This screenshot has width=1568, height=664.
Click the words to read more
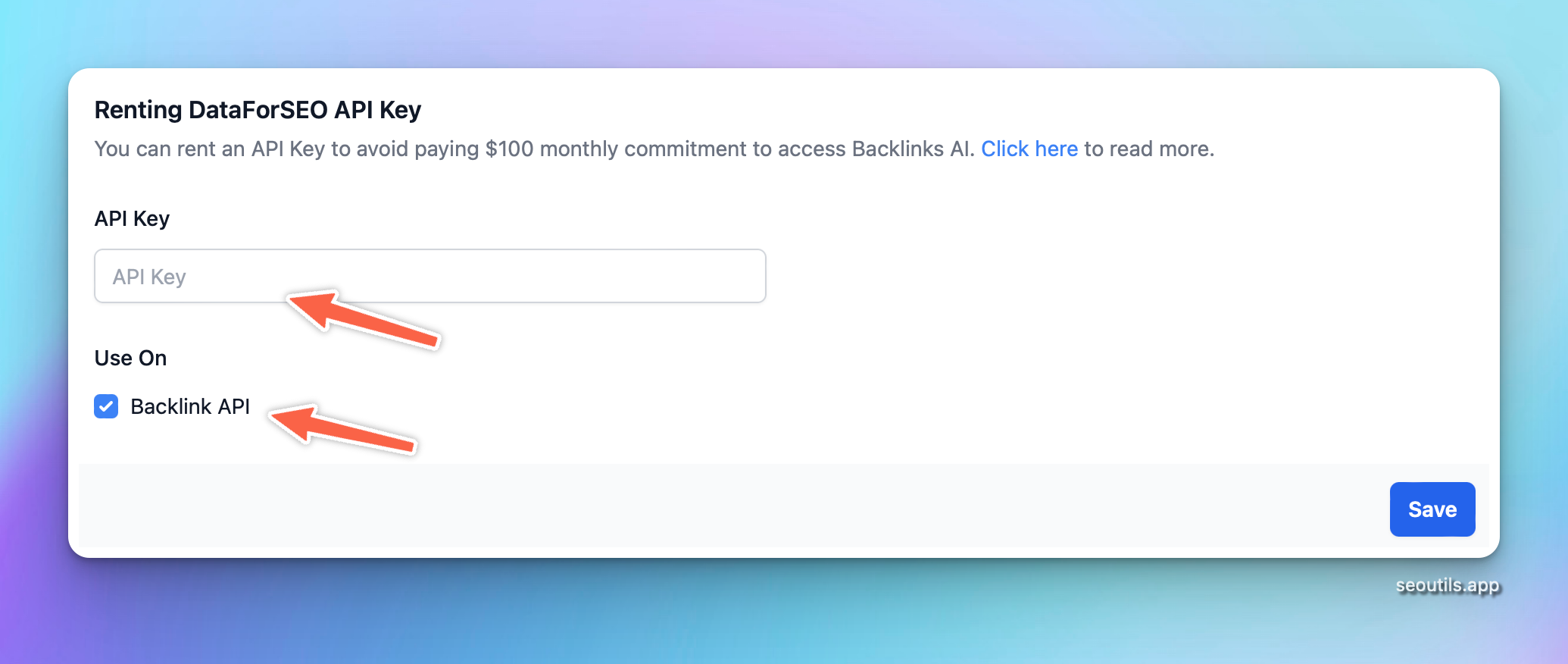(1148, 149)
